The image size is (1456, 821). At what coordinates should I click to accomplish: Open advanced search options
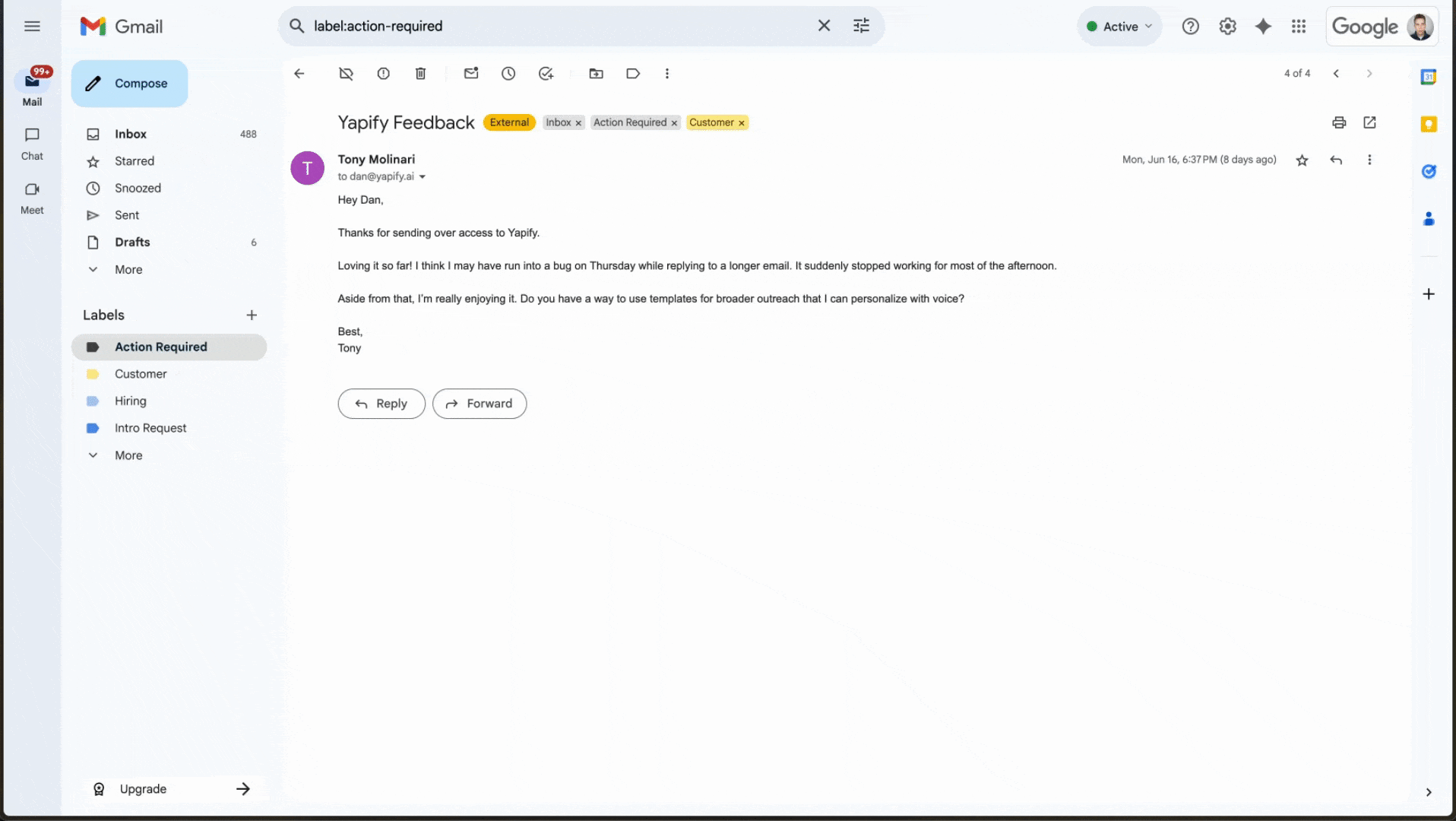[861, 25]
